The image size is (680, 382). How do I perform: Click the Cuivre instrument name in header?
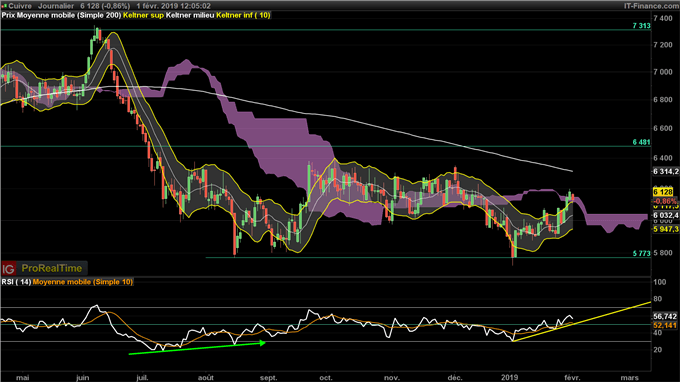click(20, 6)
